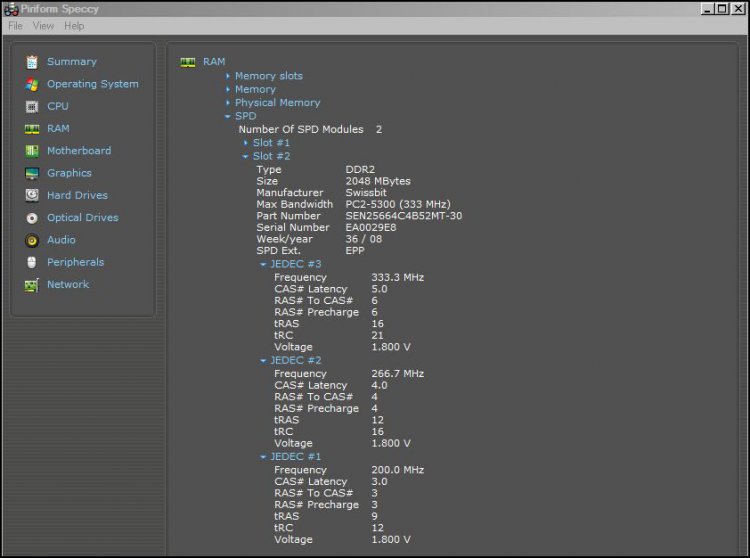Click the JEDEC #3 tree label
750x558 pixels.
click(x=296, y=264)
